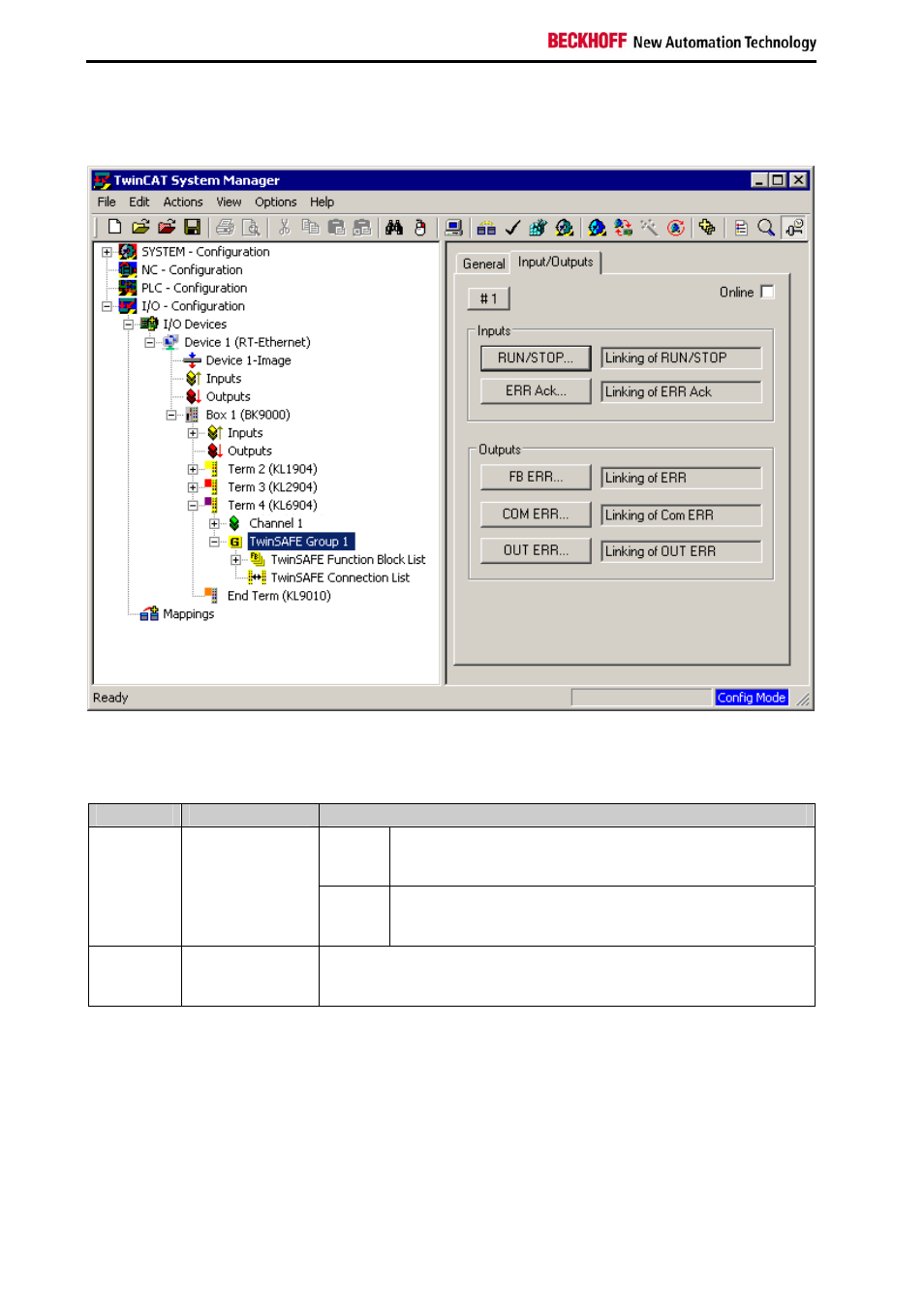Open the Actions menu
The width and height of the screenshot is (924, 1308).
click(183, 202)
